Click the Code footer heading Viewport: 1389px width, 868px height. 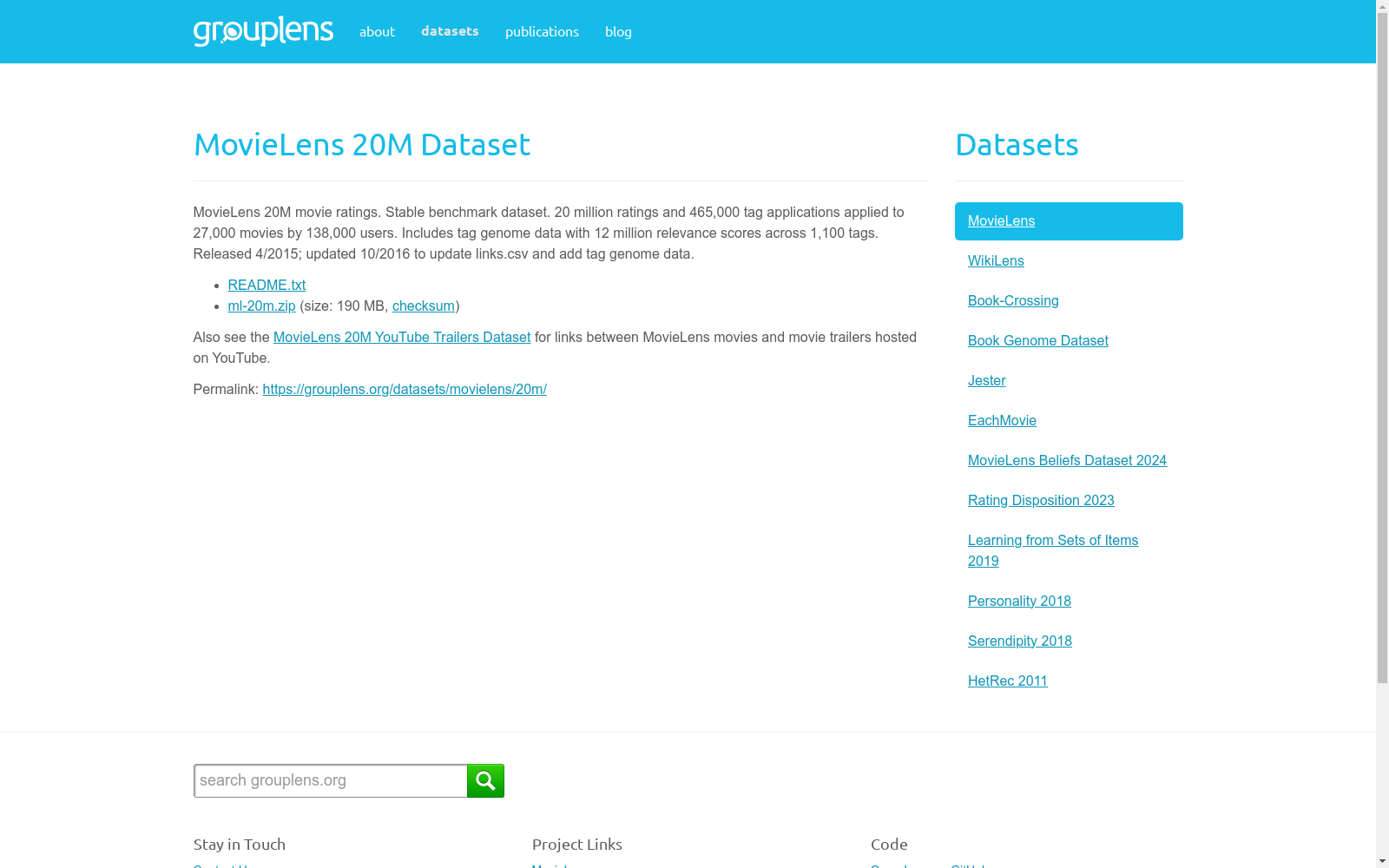pos(889,845)
